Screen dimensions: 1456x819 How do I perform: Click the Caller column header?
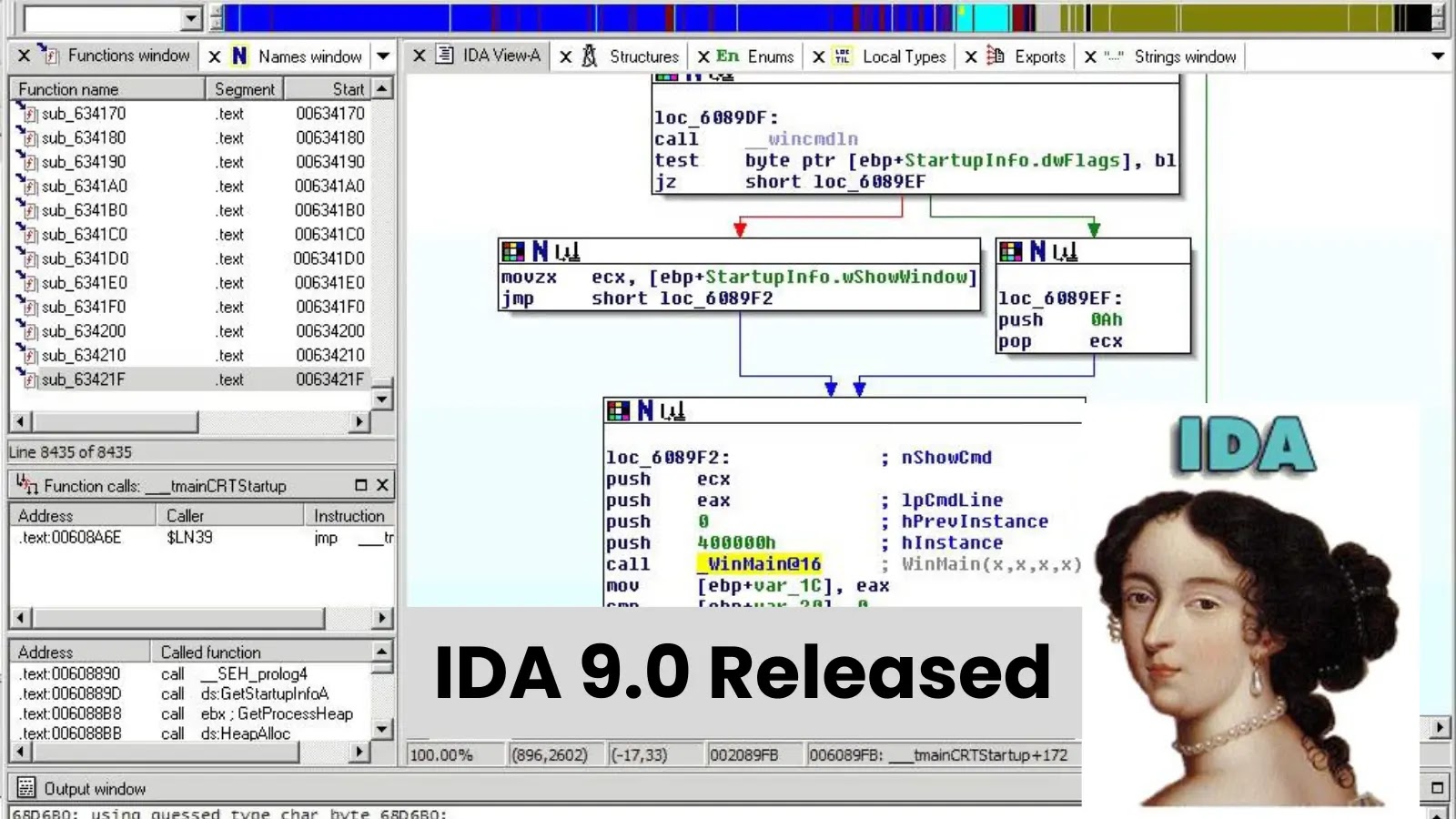pyautogui.click(x=230, y=516)
